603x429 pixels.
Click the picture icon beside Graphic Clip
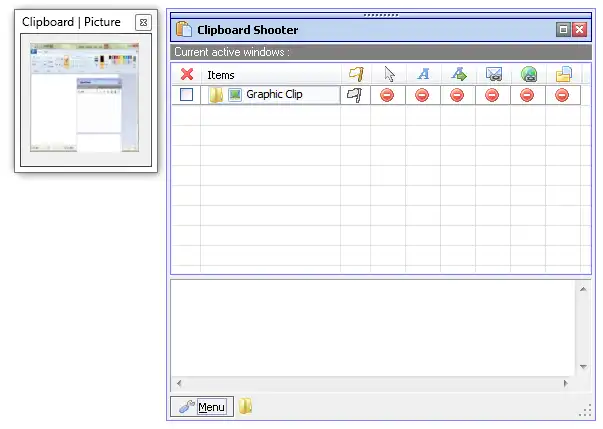pos(235,95)
